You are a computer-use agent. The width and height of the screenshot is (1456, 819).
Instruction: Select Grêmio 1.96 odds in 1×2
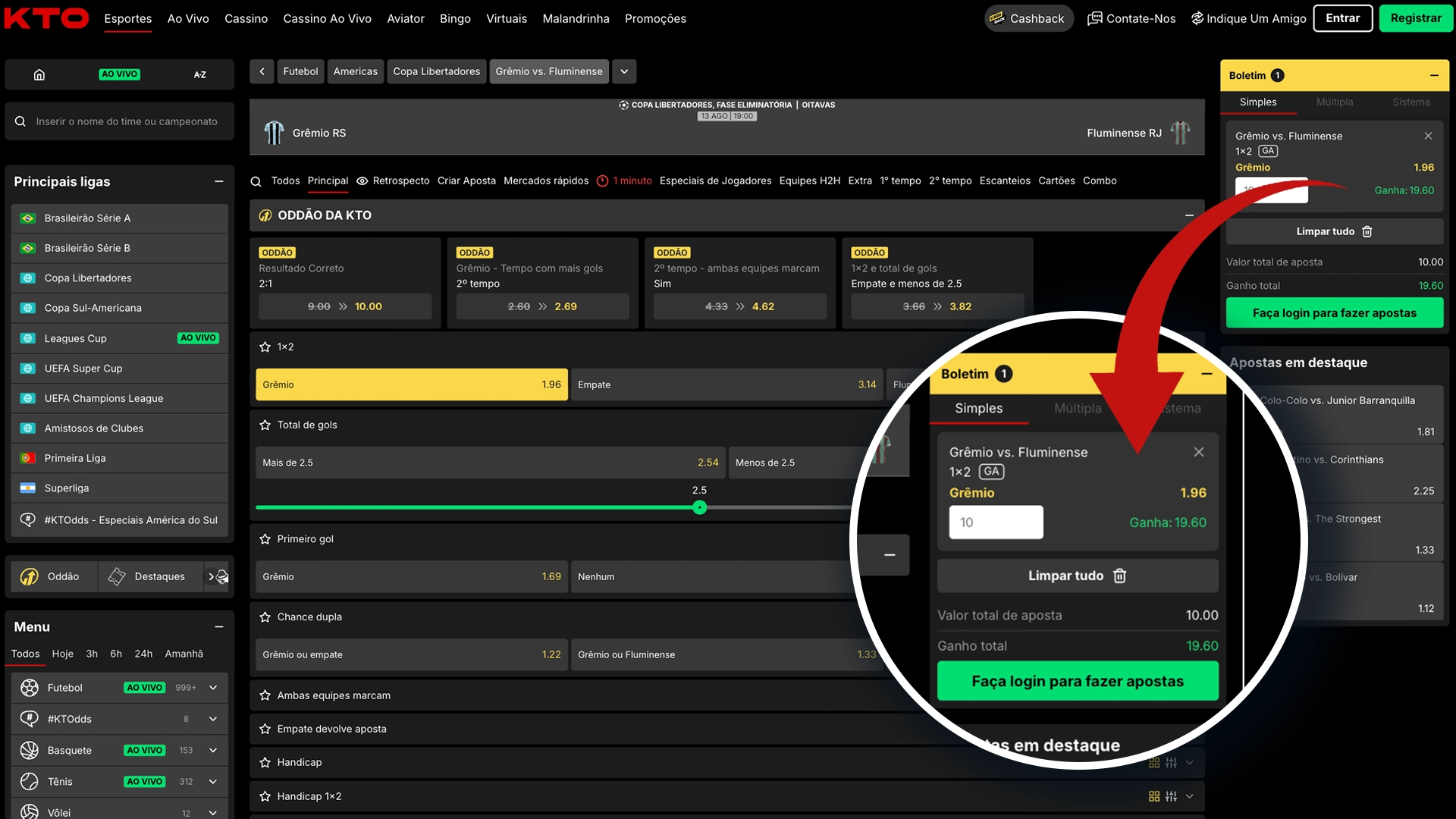[412, 384]
